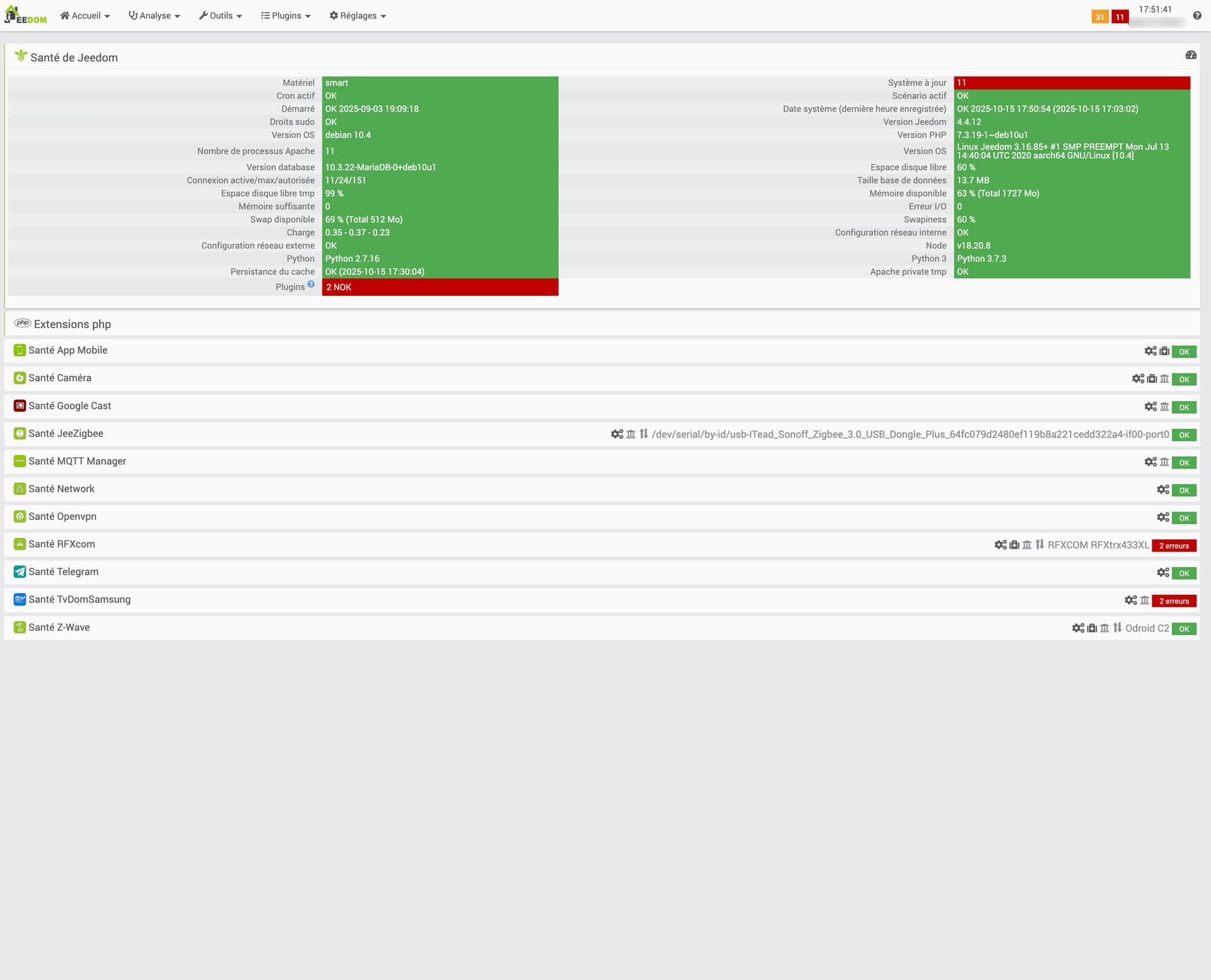This screenshot has height=980, width=1211.
Task: Click the gears icon on Santé App Mobile row
Action: [1150, 351]
